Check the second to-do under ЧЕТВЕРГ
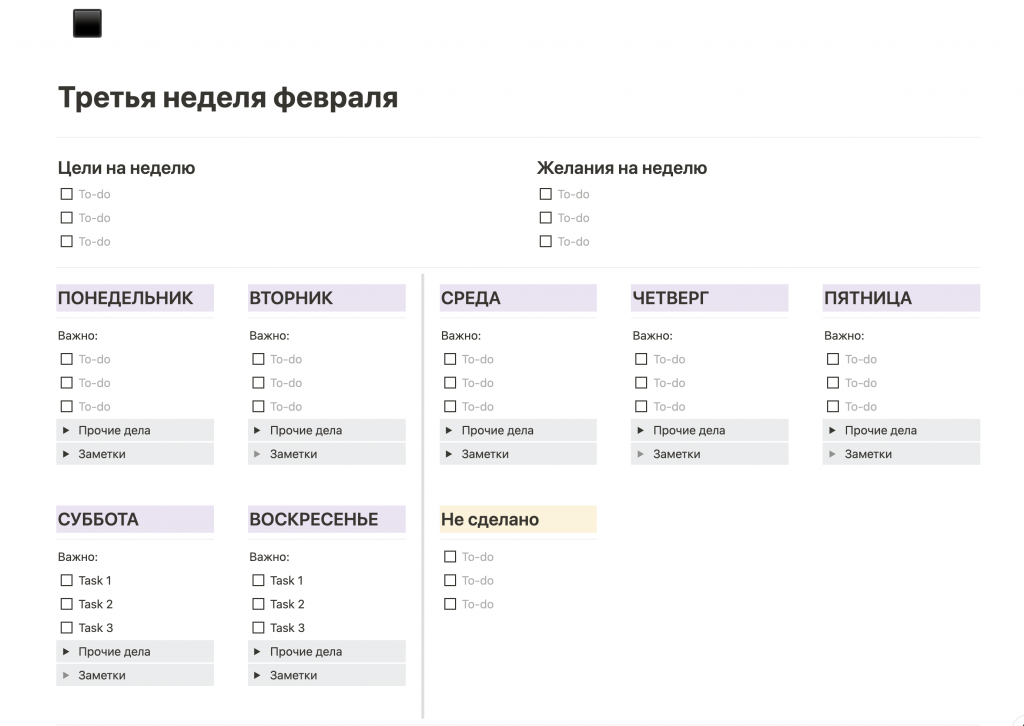The width and height of the screenshot is (1024, 726). [641, 383]
